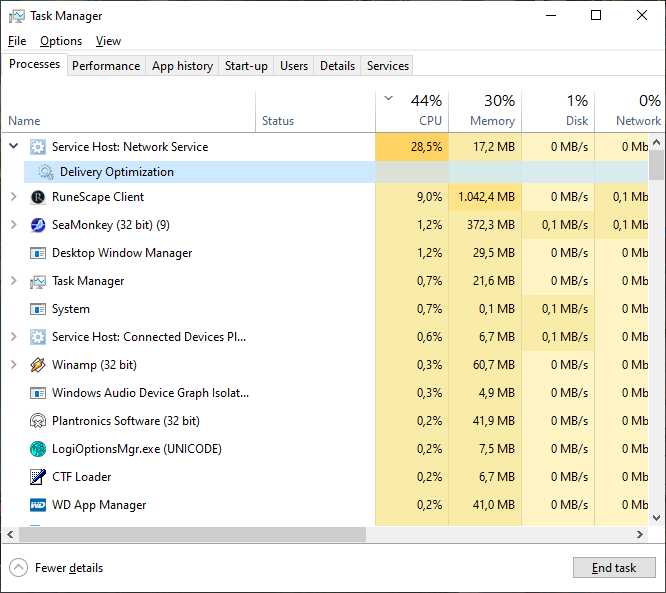Sort by the Memory column header

coord(485,111)
